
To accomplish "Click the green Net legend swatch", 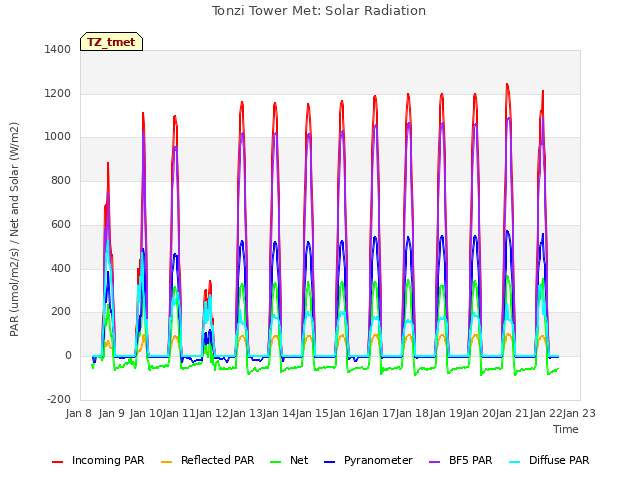I will point(276,462).
